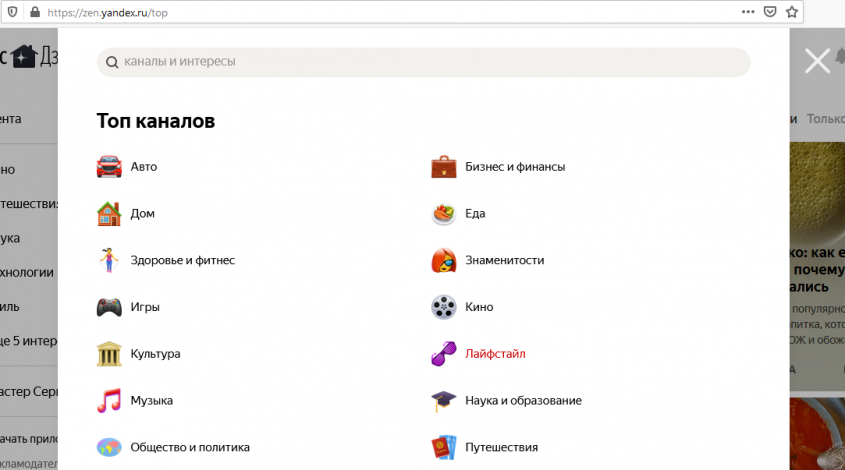Screen dimensions: 845x470
Task: Bookmark this page with the star icon
Action: (x=792, y=12)
